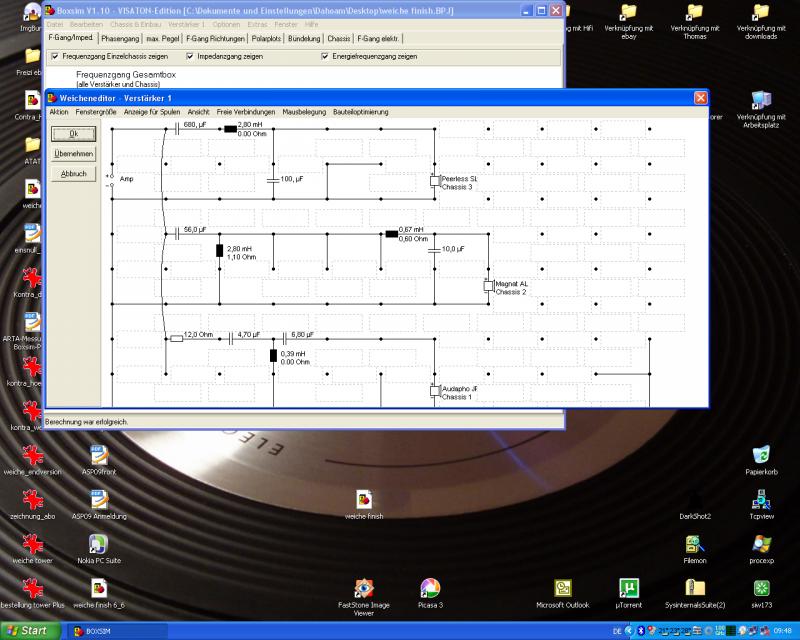Select the 0,67 mH inductor symbol
The width and height of the screenshot is (800, 640).
click(x=392, y=234)
